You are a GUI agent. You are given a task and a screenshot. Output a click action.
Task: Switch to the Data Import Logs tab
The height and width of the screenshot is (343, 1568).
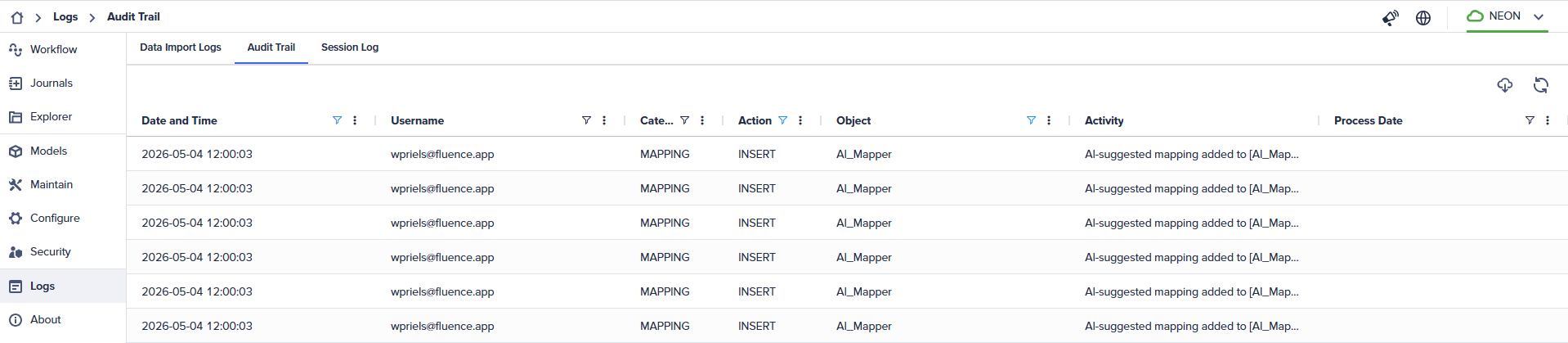(181, 47)
